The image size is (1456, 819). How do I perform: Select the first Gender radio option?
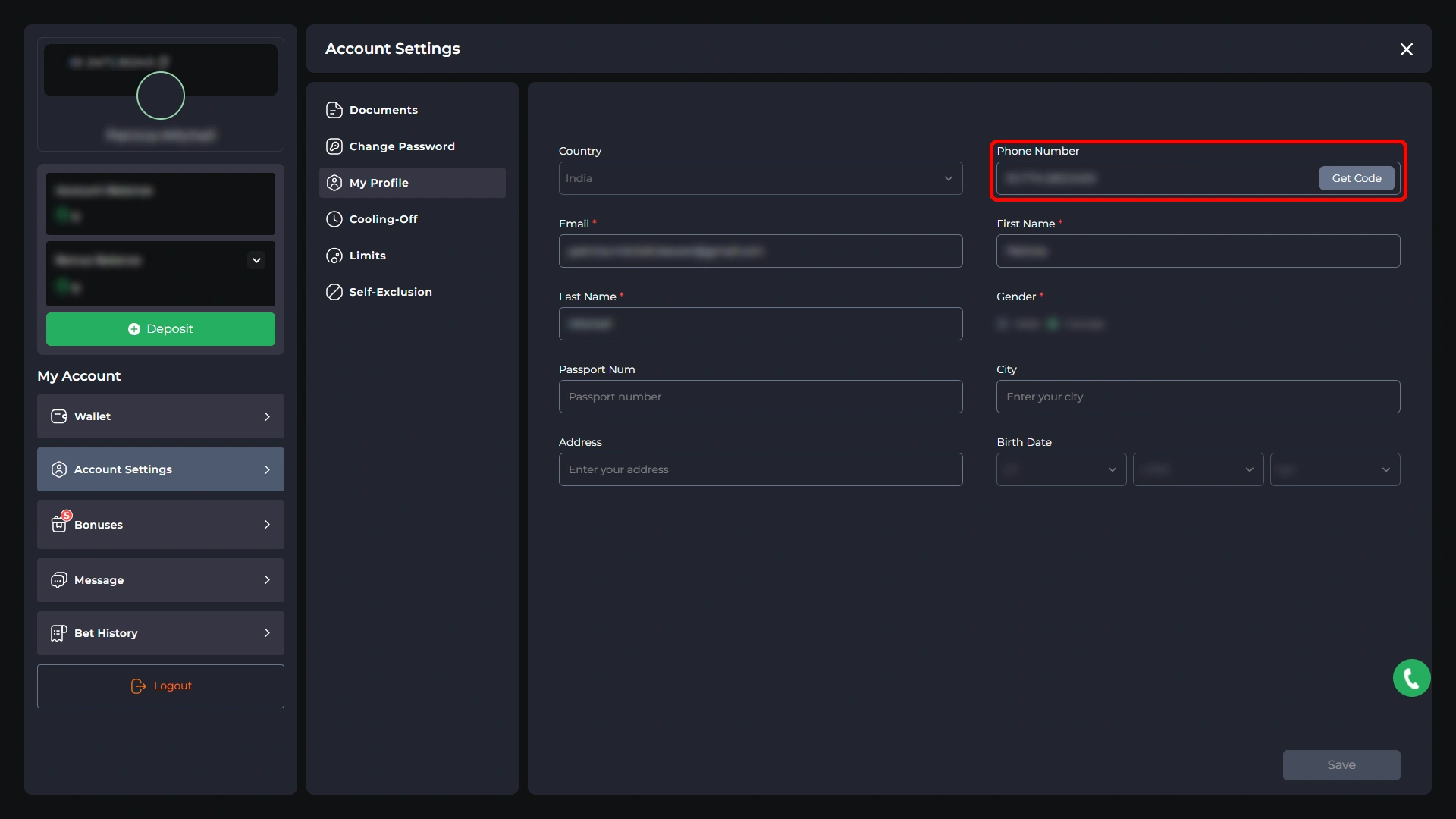click(1003, 325)
